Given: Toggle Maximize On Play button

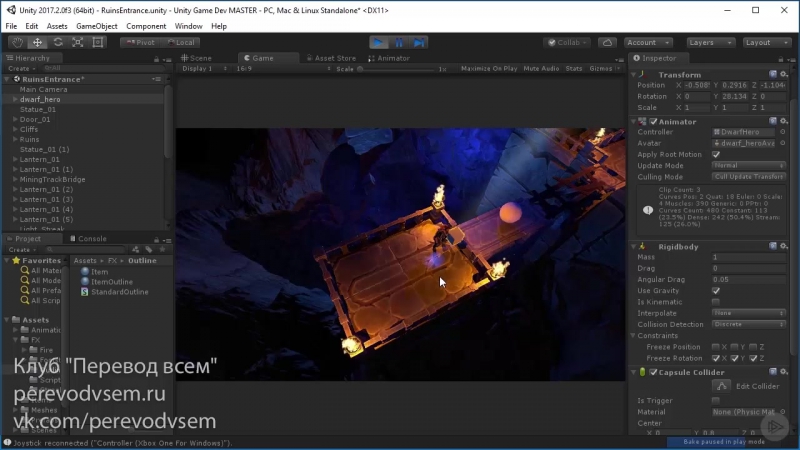Looking at the screenshot, I should coord(489,69).
